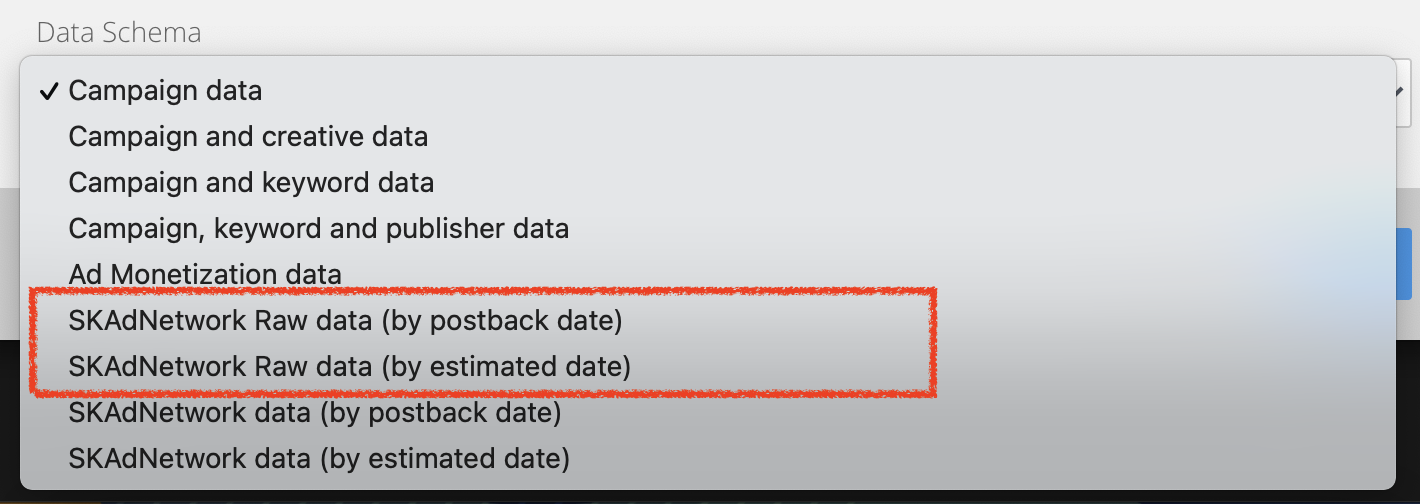Select SKAdNetwork Raw data by estimated date
This screenshot has height=504, width=1420.
click(x=349, y=367)
